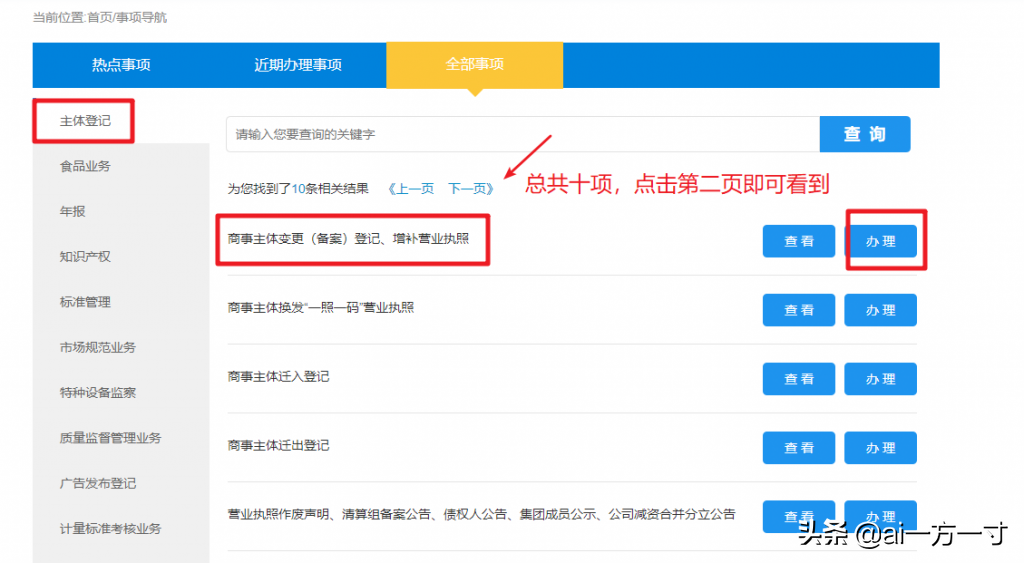
Task: Click the 商事主体迁入登记 item text
Action: [278, 377]
